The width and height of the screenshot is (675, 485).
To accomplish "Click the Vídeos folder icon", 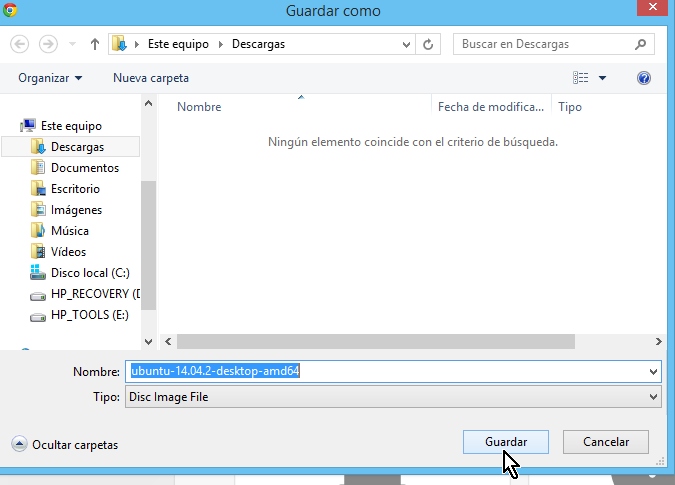I will [38, 251].
